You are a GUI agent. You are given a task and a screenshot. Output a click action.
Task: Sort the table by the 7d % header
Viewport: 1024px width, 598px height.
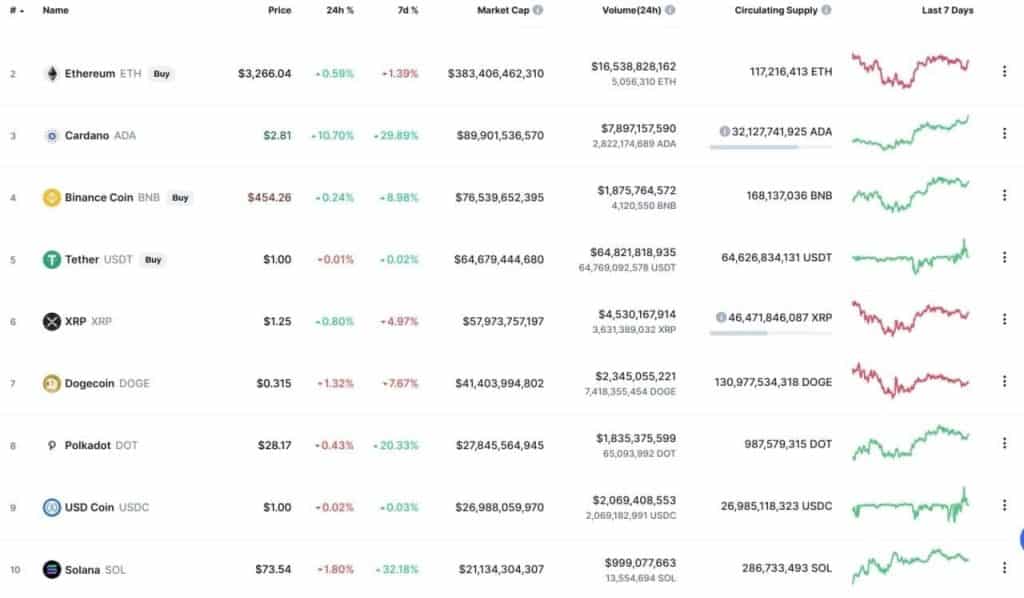point(408,10)
